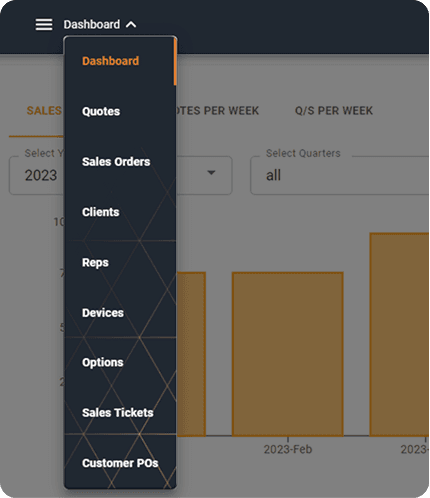Click the Dashboard title in header
The width and height of the screenshot is (430, 498).
point(92,25)
